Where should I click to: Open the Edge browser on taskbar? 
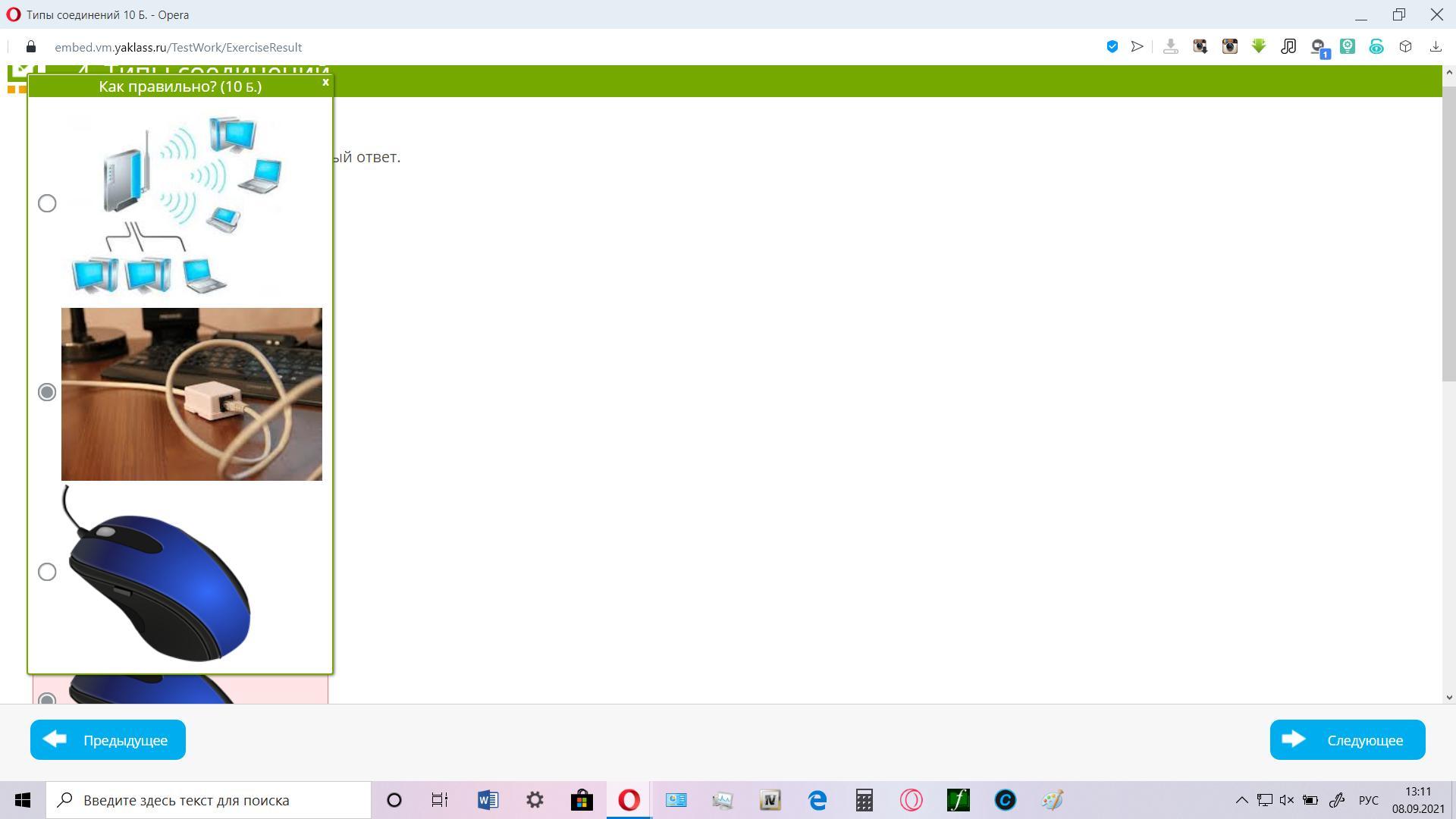click(x=817, y=800)
